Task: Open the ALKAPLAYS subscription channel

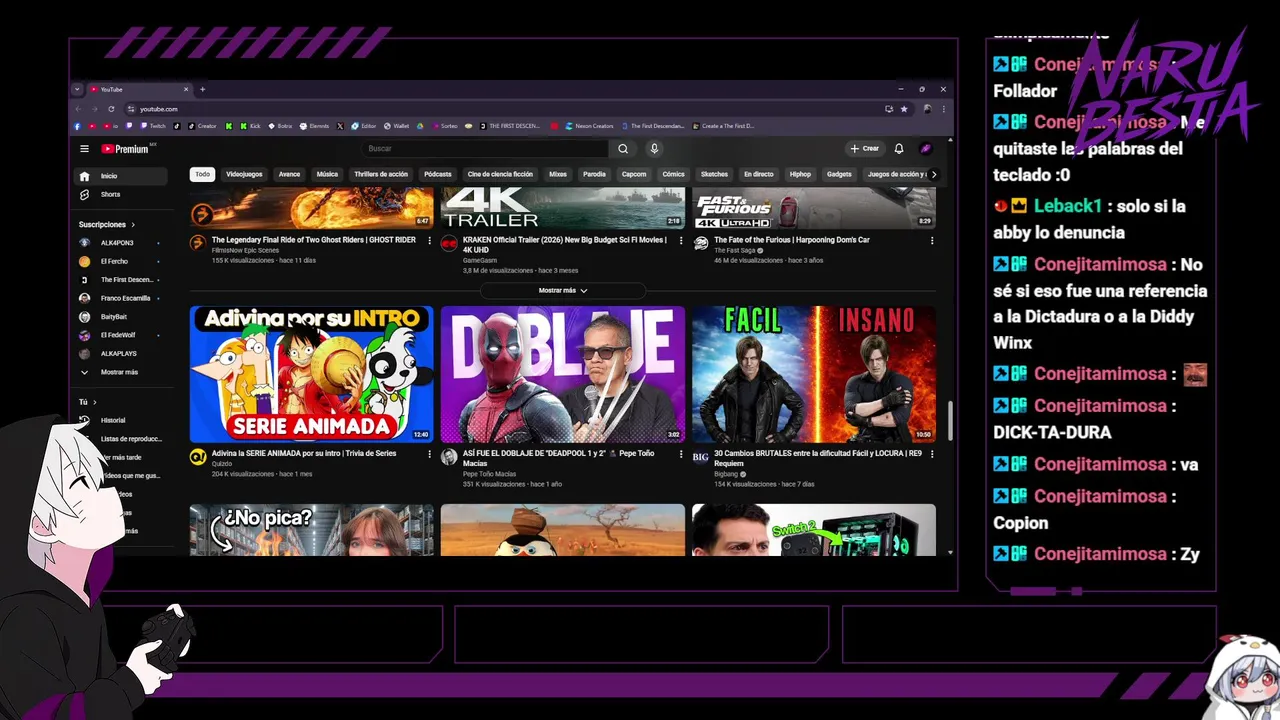Action: pyautogui.click(x=121, y=354)
